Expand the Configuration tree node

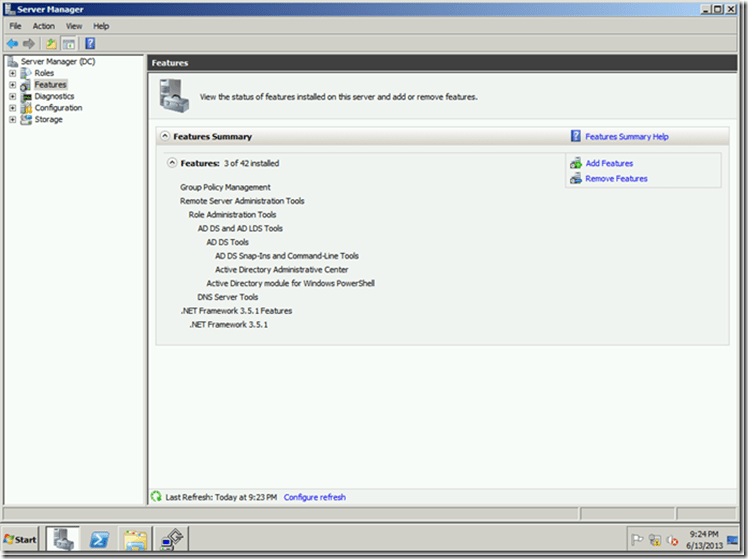coord(12,108)
